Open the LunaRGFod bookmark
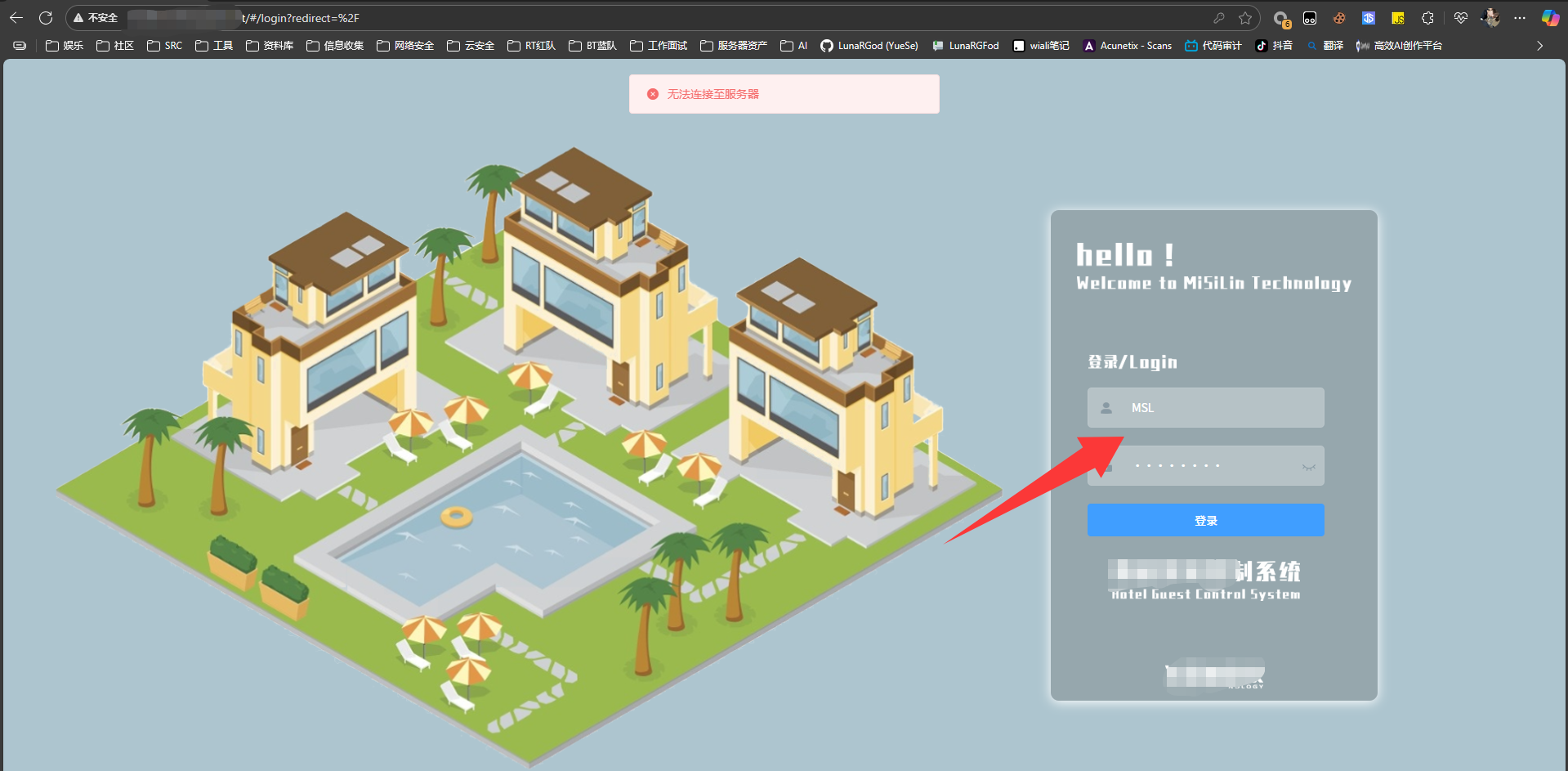Viewport: 1568px width, 771px height. tap(966, 46)
